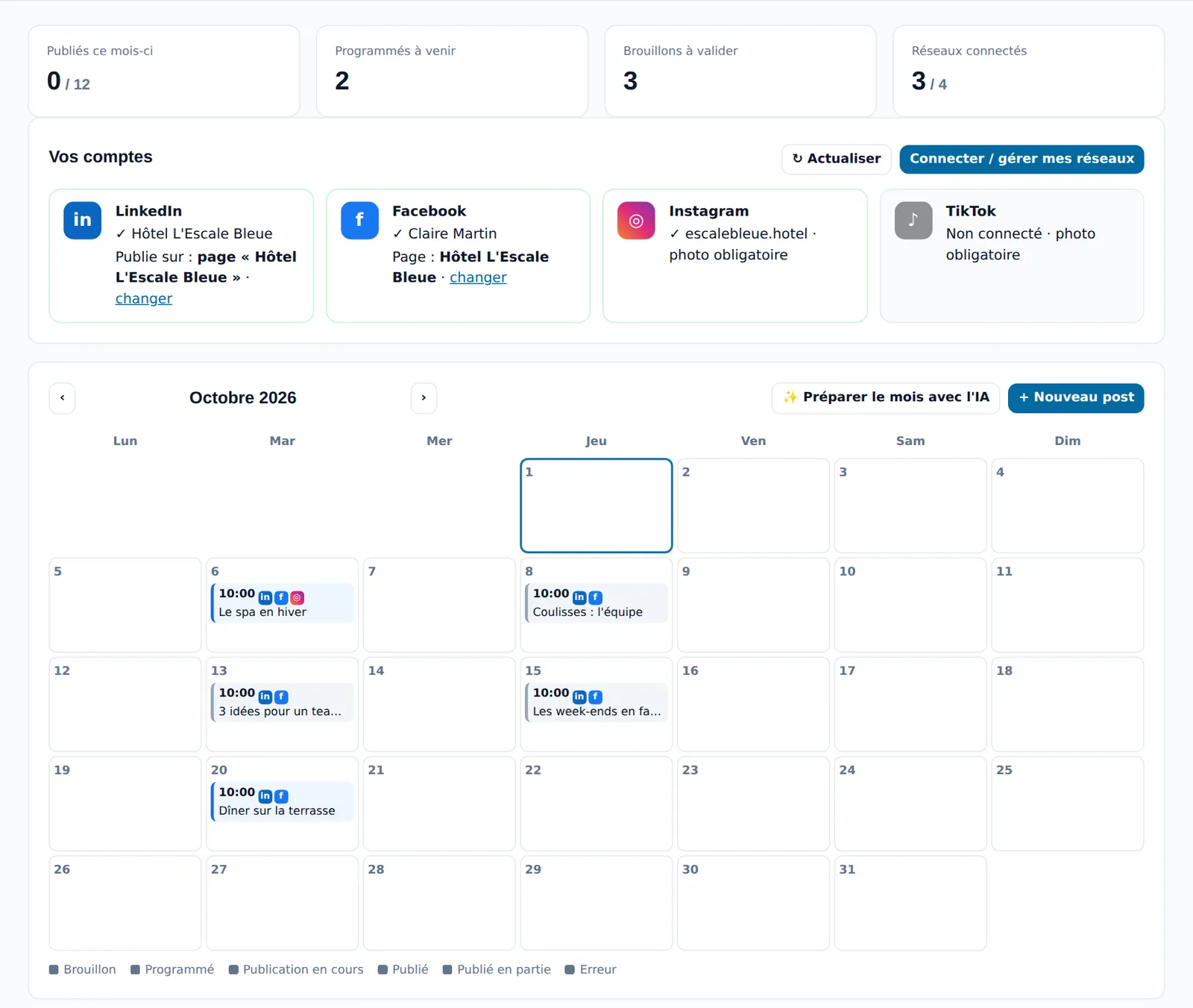Click the Publié en partie legend label
Image resolution: width=1193 pixels, height=1008 pixels.
pyautogui.click(x=503, y=969)
